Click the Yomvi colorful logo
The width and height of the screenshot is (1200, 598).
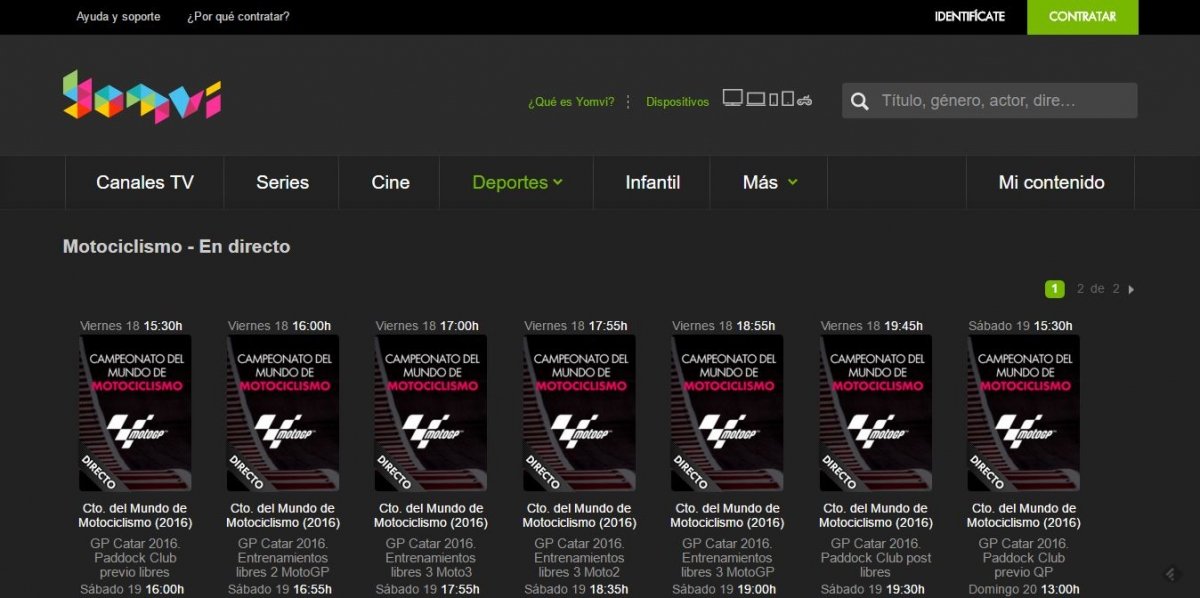tap(142, 97)
